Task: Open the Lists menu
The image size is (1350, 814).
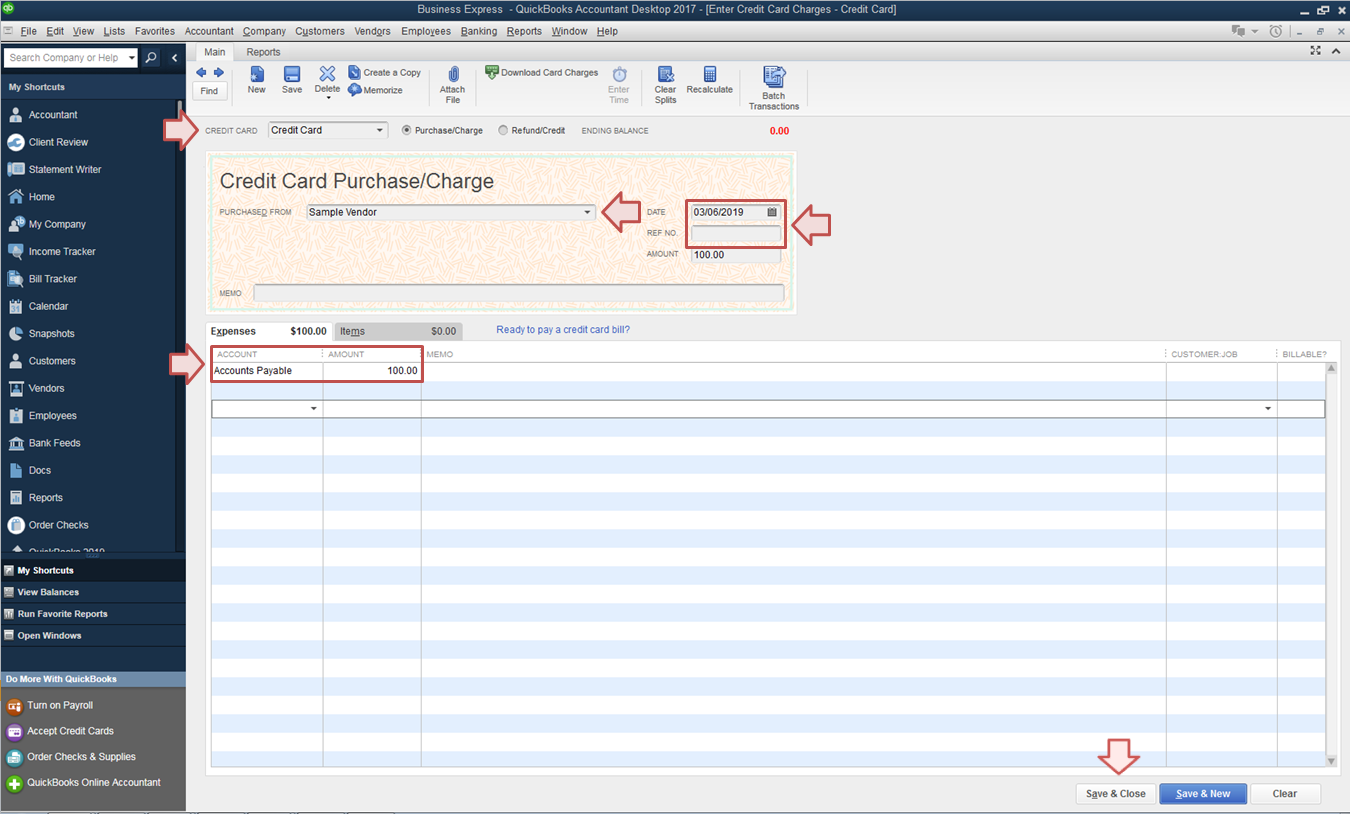Action: click(x=114, y=31)
